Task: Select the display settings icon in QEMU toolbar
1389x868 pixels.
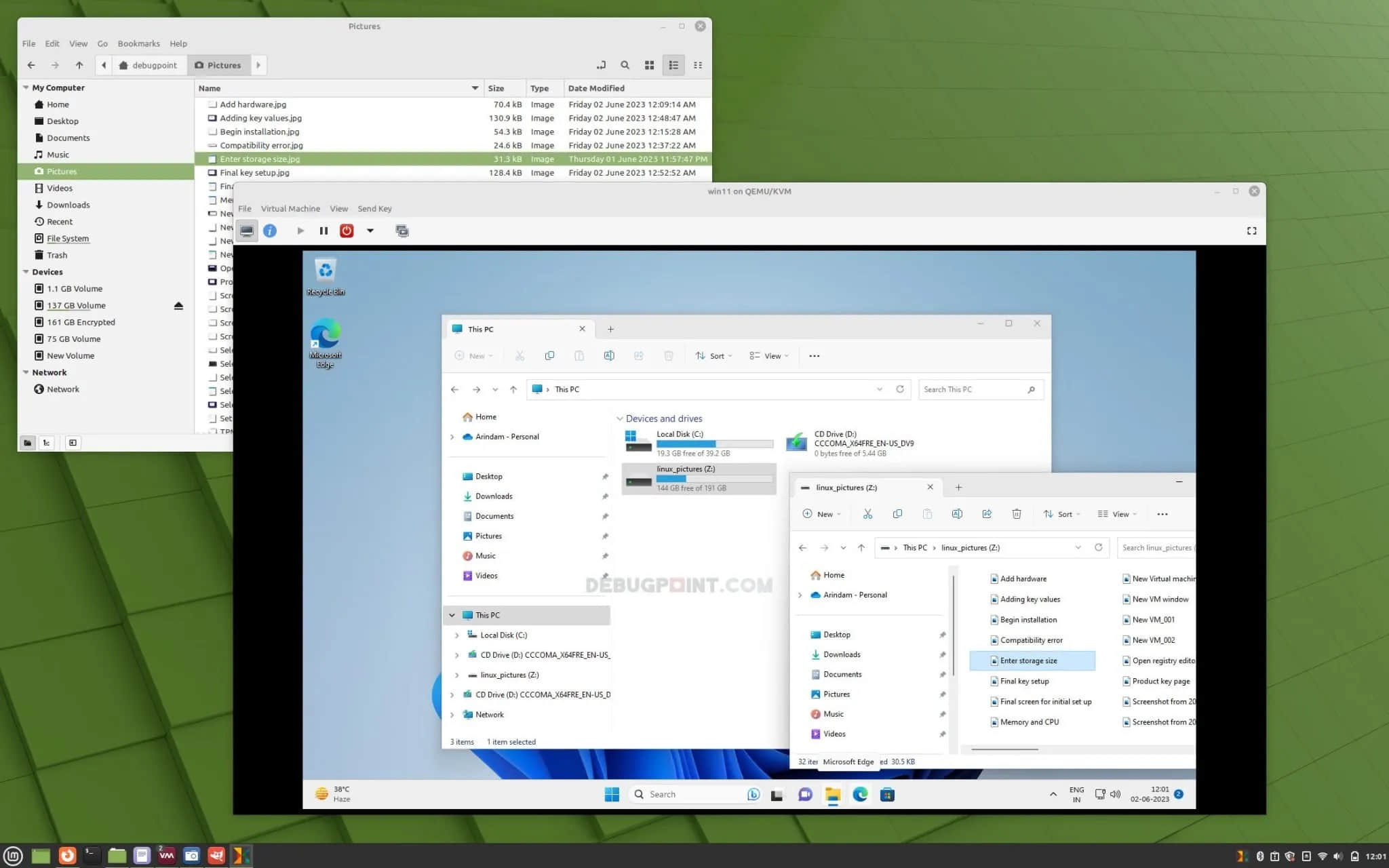Action: coord(247,231)
